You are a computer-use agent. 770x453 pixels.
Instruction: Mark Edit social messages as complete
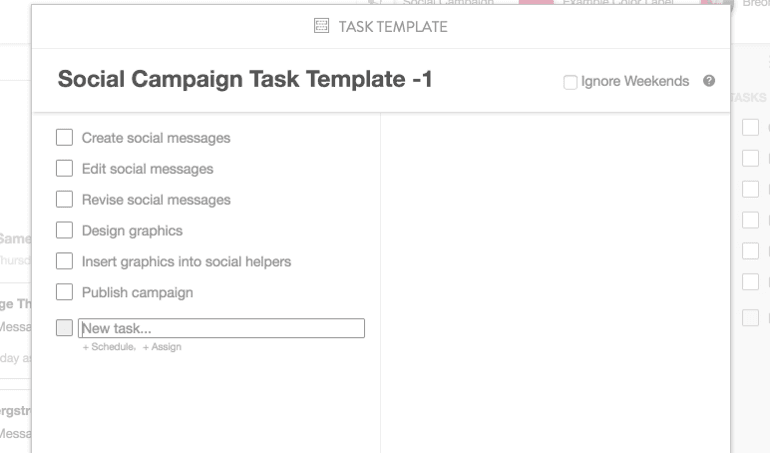tap(65, 169)
